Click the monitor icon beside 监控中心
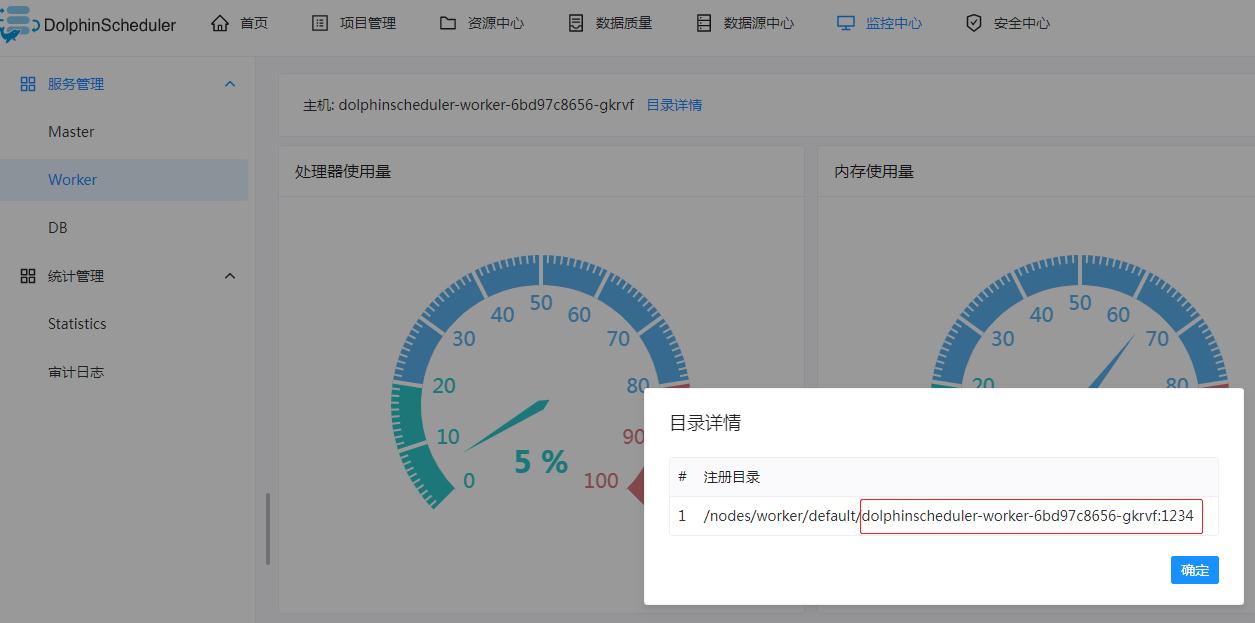Image resolution: width=1255 pixels, height=623 pixels. pyautogui.click(x=846, y=22)
